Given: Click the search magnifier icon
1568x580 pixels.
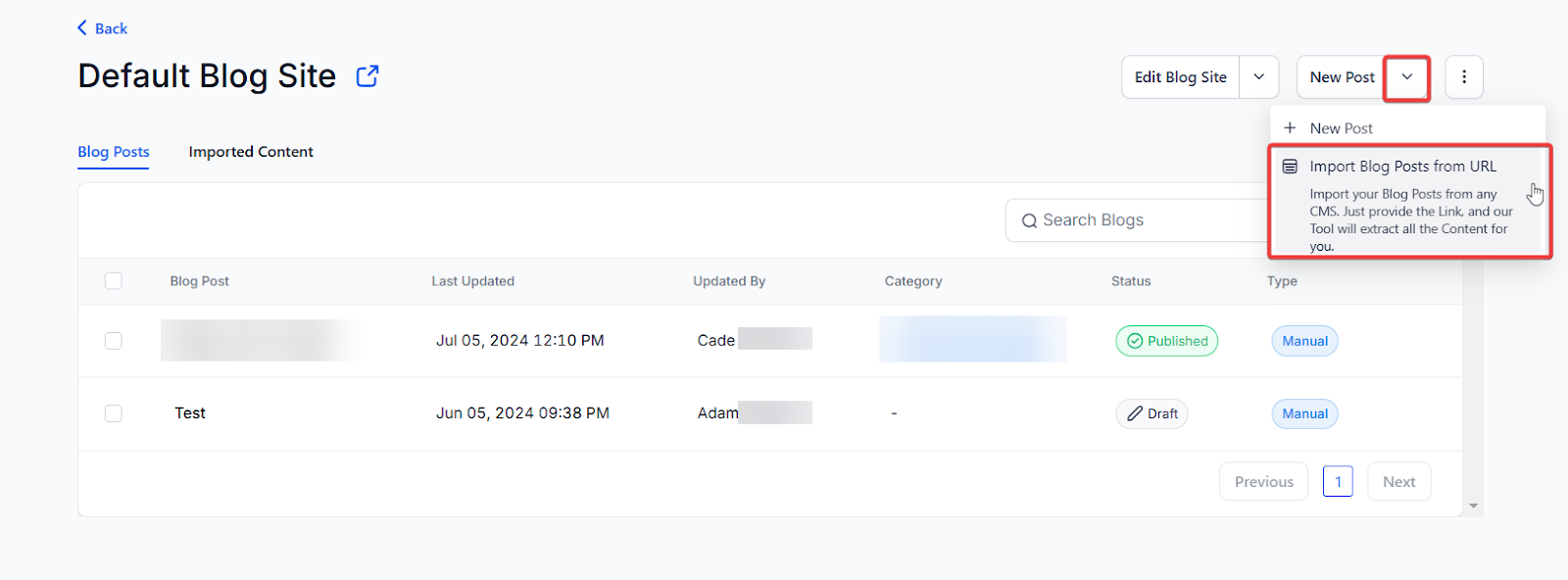Looking at the screenshot, I should (x=1029, y=220).
